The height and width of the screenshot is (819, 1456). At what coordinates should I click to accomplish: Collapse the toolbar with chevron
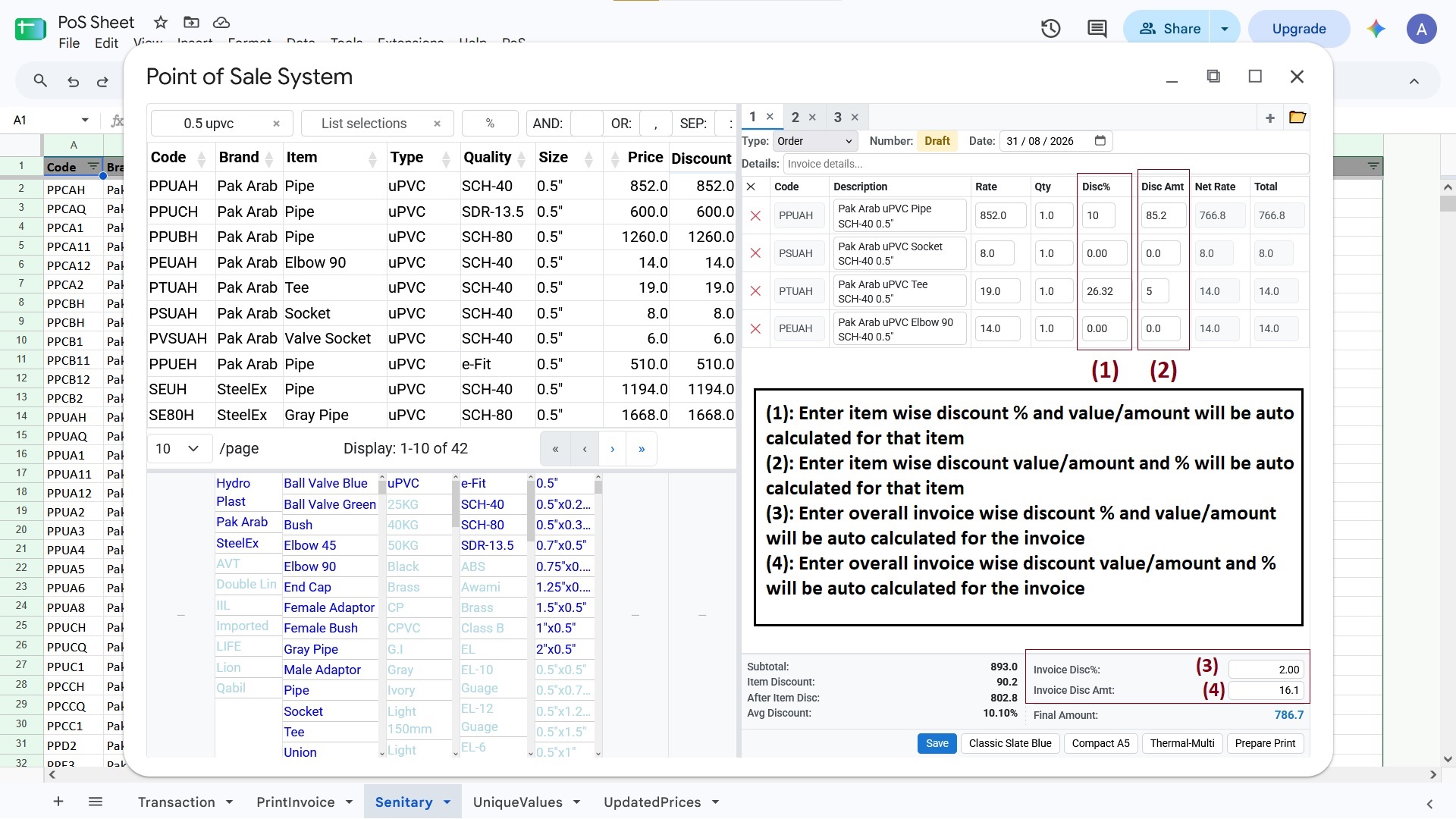tap(1414, 81)
